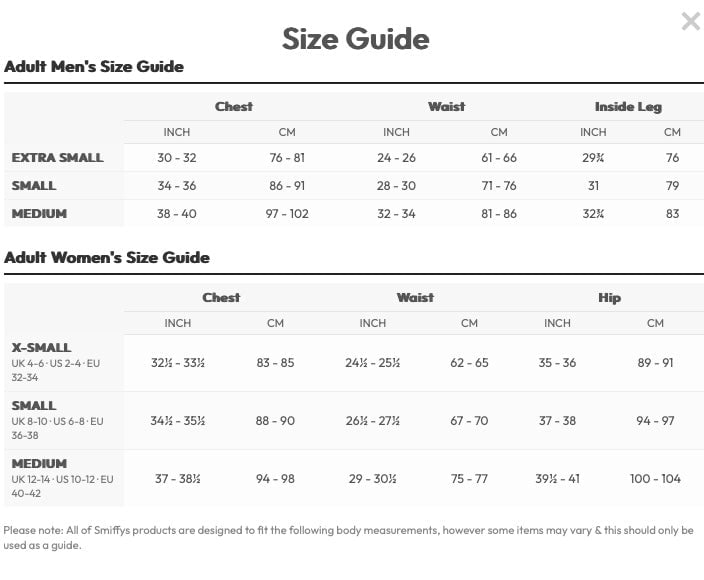
Task: Click the men's Chest column header
Action: pos(233,106)
